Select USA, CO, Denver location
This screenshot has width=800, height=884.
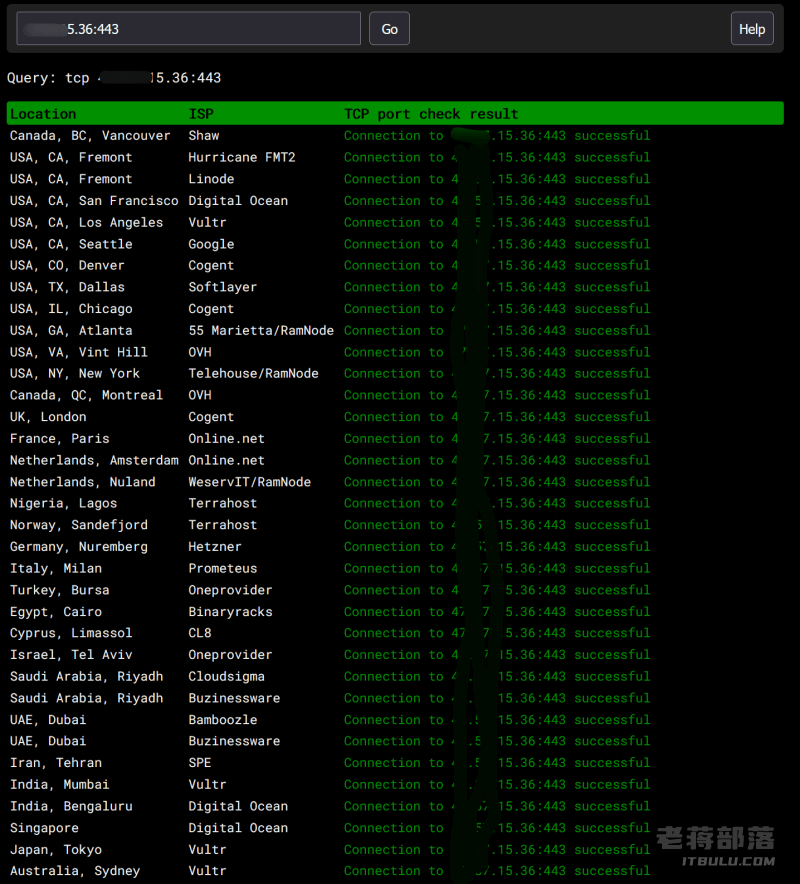tap(67, 266)
